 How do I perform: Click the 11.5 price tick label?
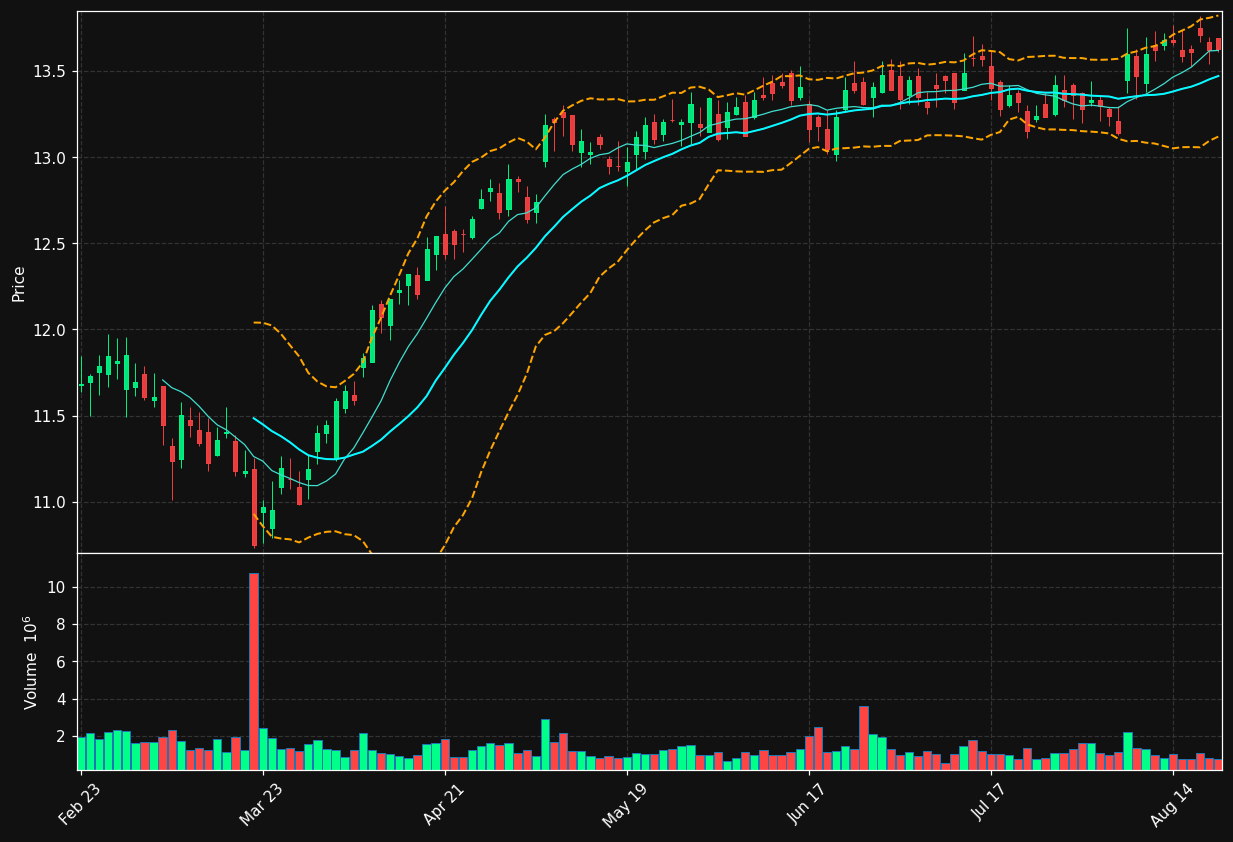(x=51, y=416)
